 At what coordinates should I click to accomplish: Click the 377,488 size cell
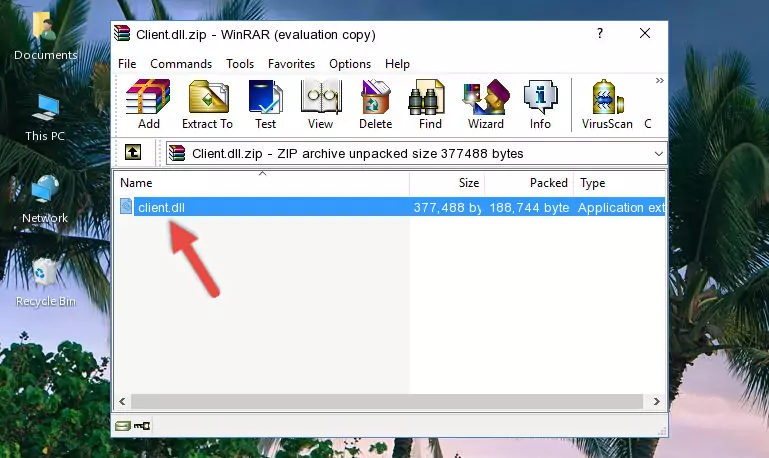(x=447, y=207)
